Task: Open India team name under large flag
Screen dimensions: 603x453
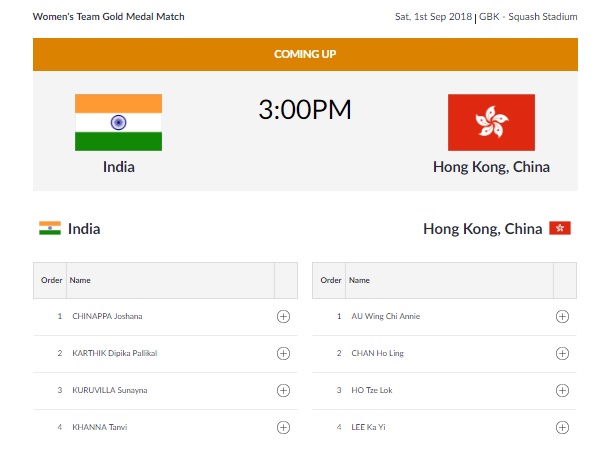Action: coord(119,167)
